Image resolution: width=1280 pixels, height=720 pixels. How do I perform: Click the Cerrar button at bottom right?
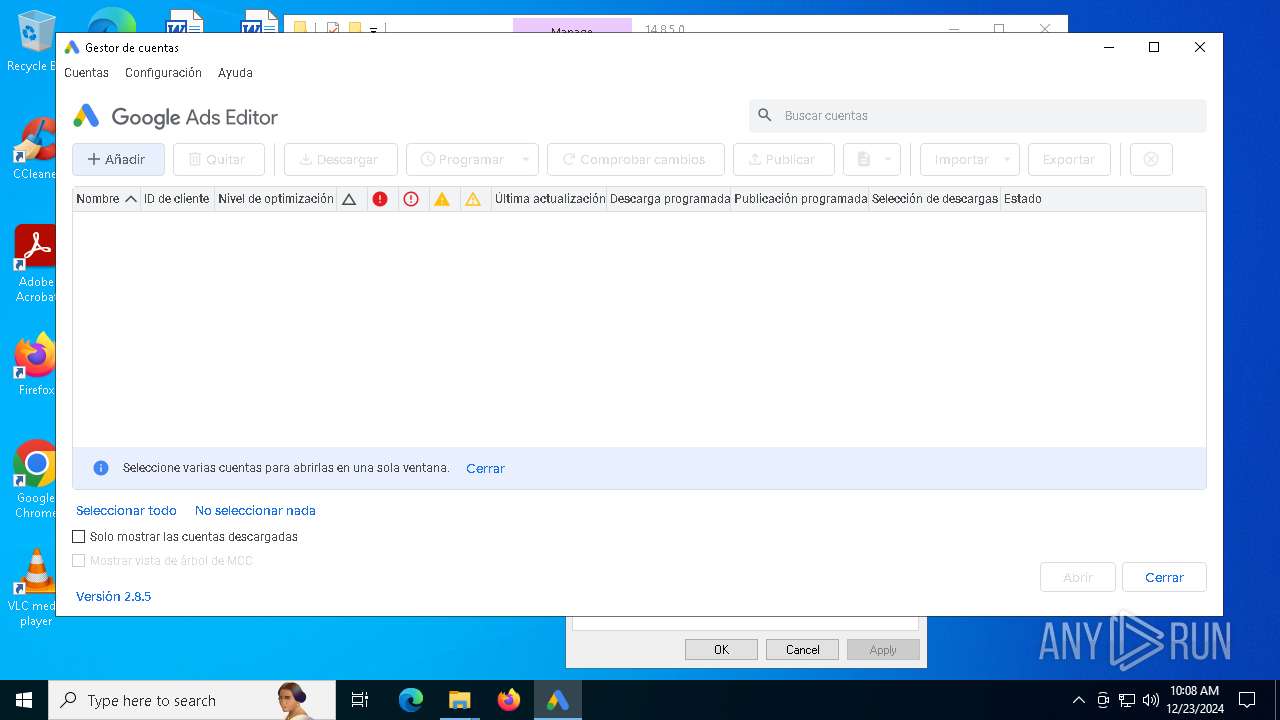pyautogui.click(x=1164, y=578)
